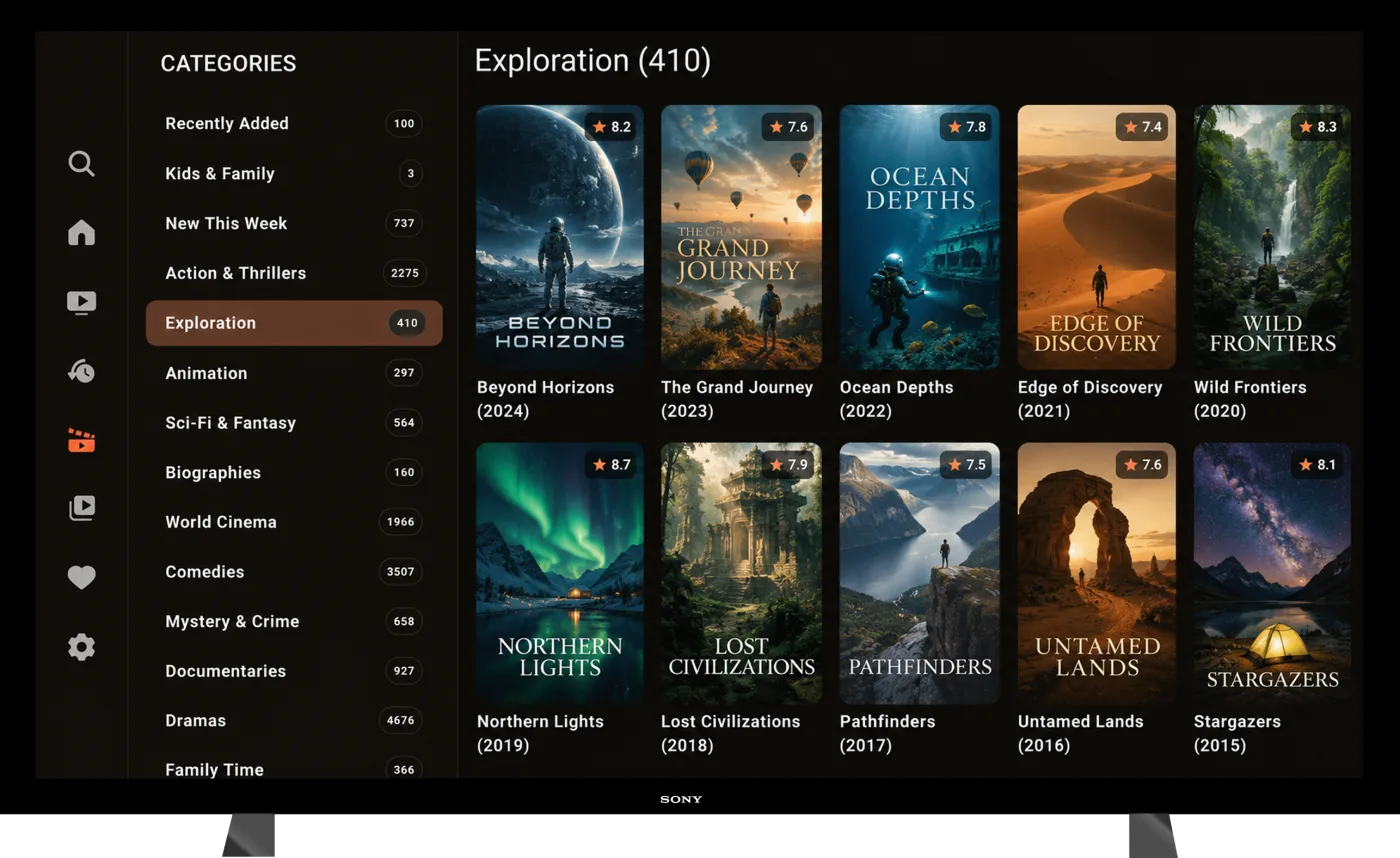
Task: Open the Biographies category
Action: point(294,472)
